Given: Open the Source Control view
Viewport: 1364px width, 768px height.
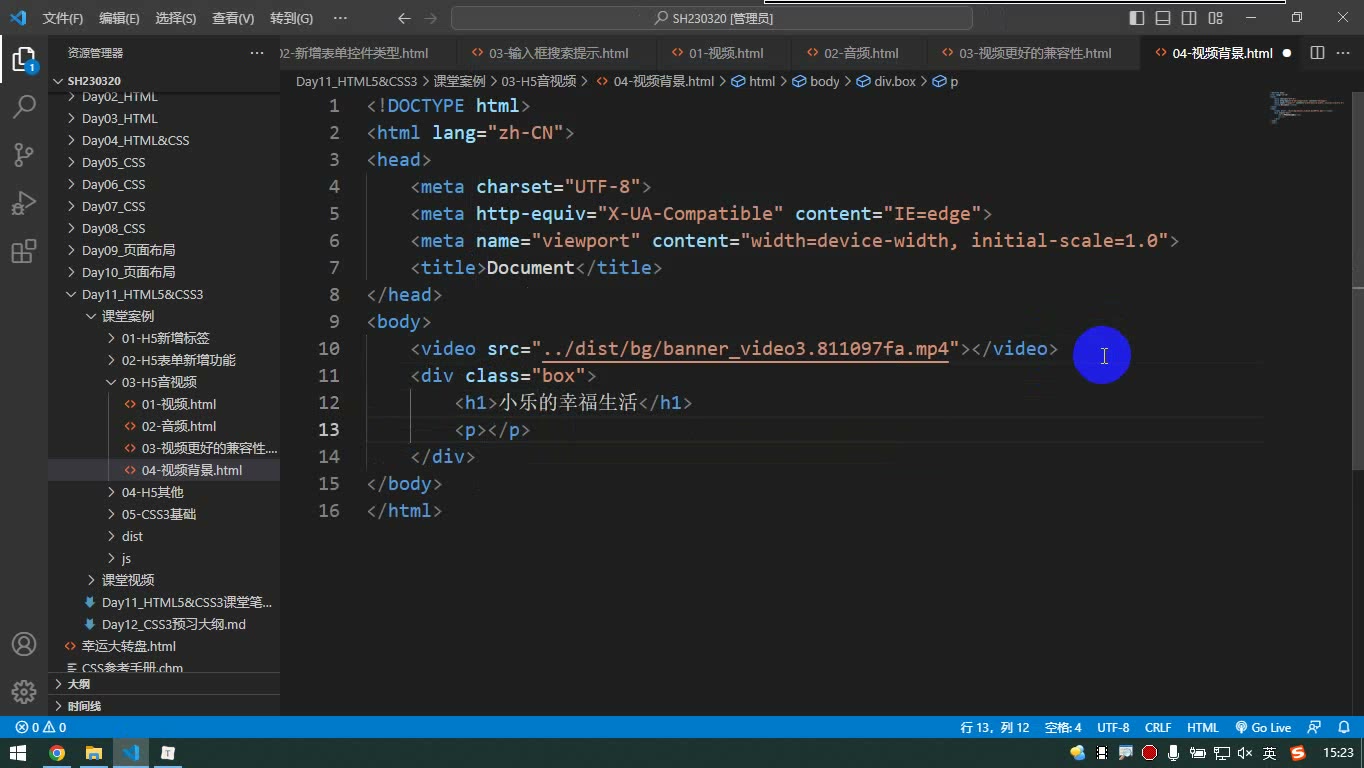Looking at the screenshot, I should click(x=24, y=154).
